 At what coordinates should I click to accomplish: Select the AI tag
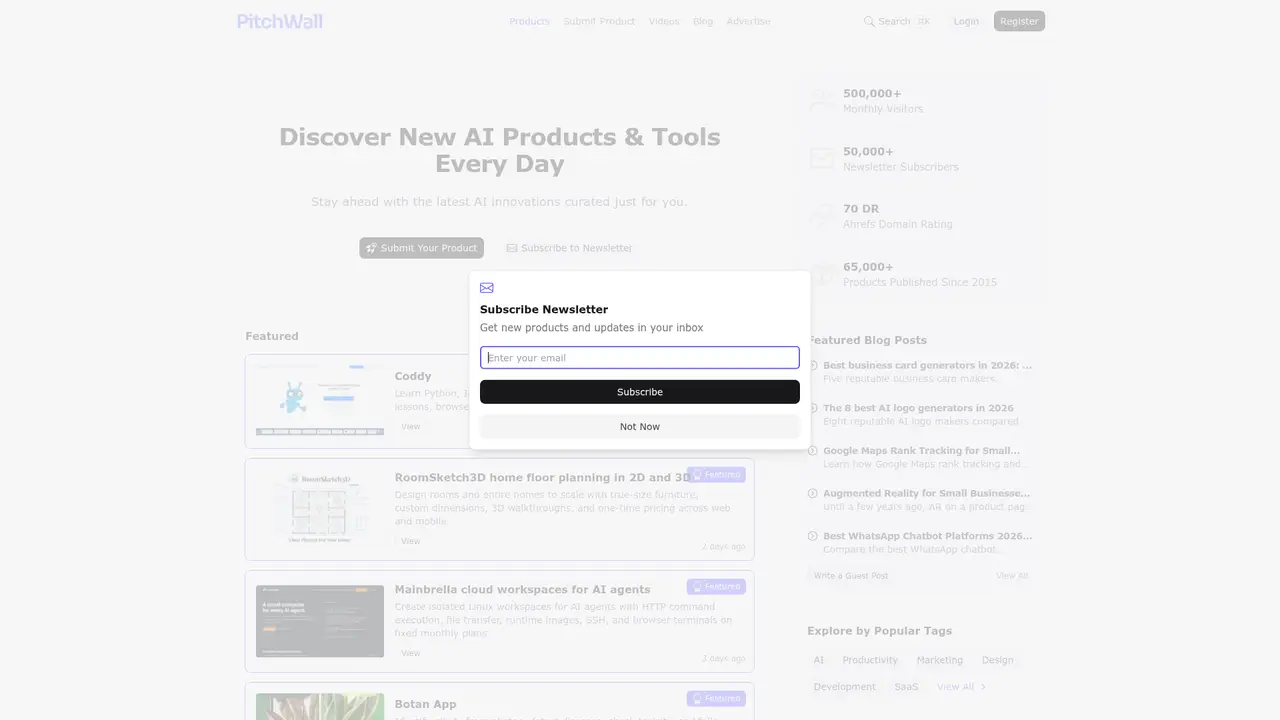[819, 660]
